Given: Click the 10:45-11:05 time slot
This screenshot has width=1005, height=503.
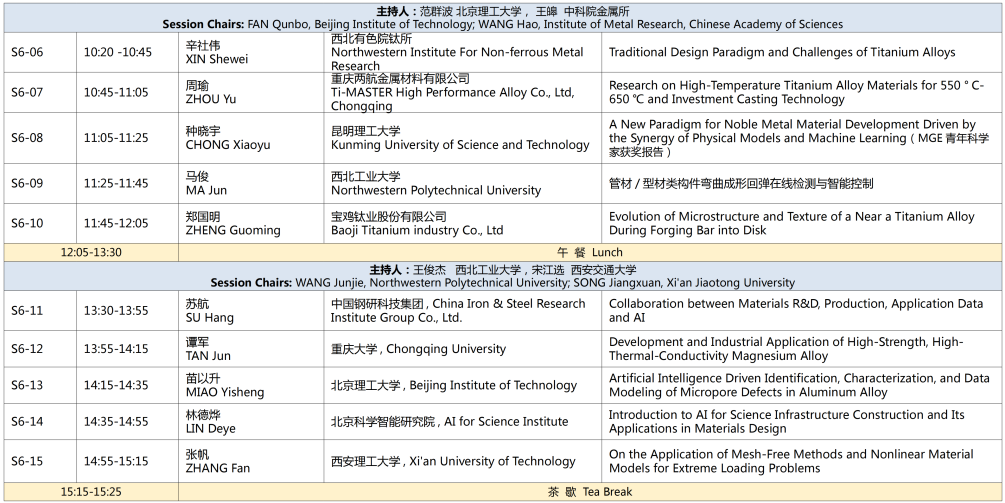Looking at the screenshot, I should pos(115,92).
